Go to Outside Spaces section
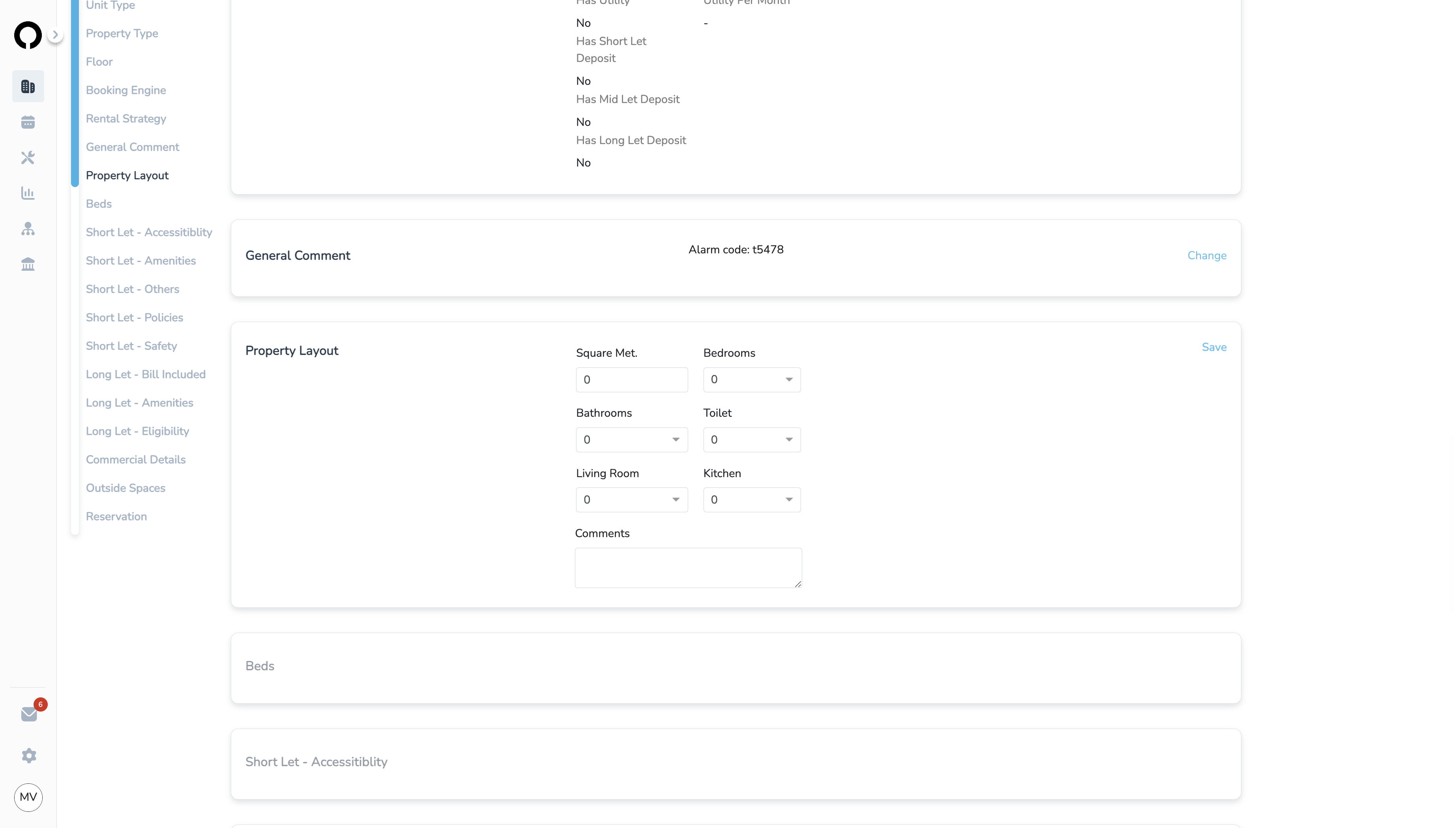Viewport: 1456px width, 828px height. coord(125,489)
